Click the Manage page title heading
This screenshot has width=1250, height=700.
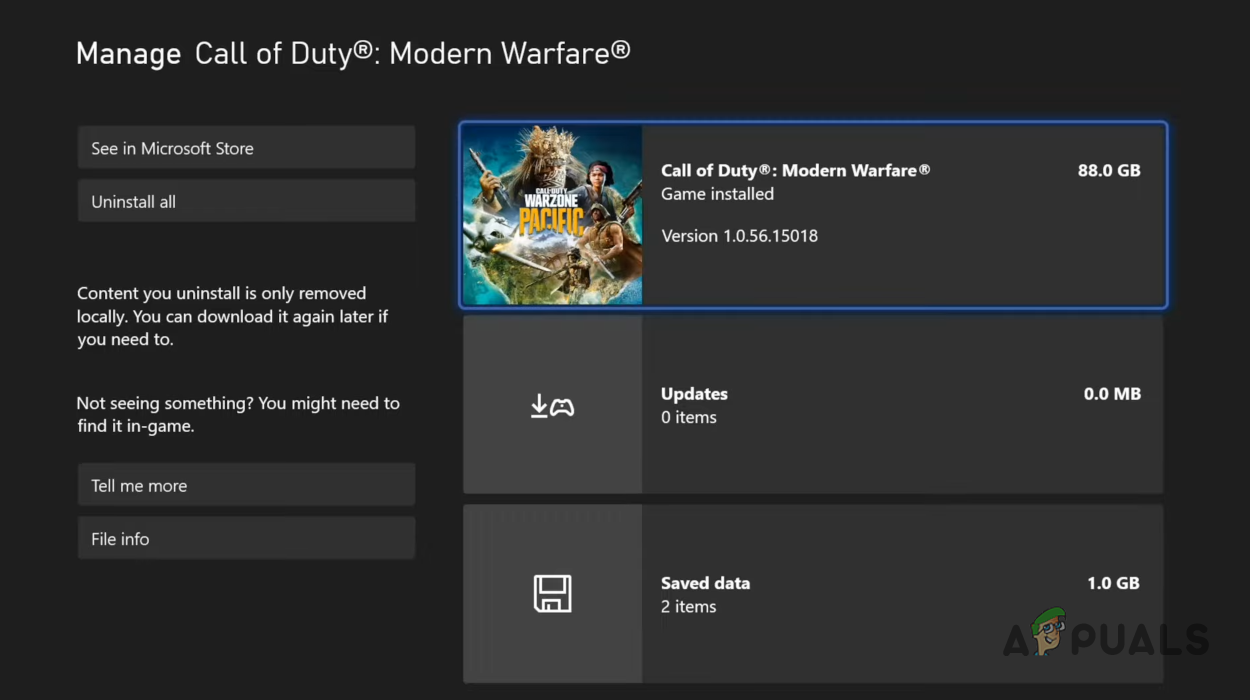click(x=353, y=53)
